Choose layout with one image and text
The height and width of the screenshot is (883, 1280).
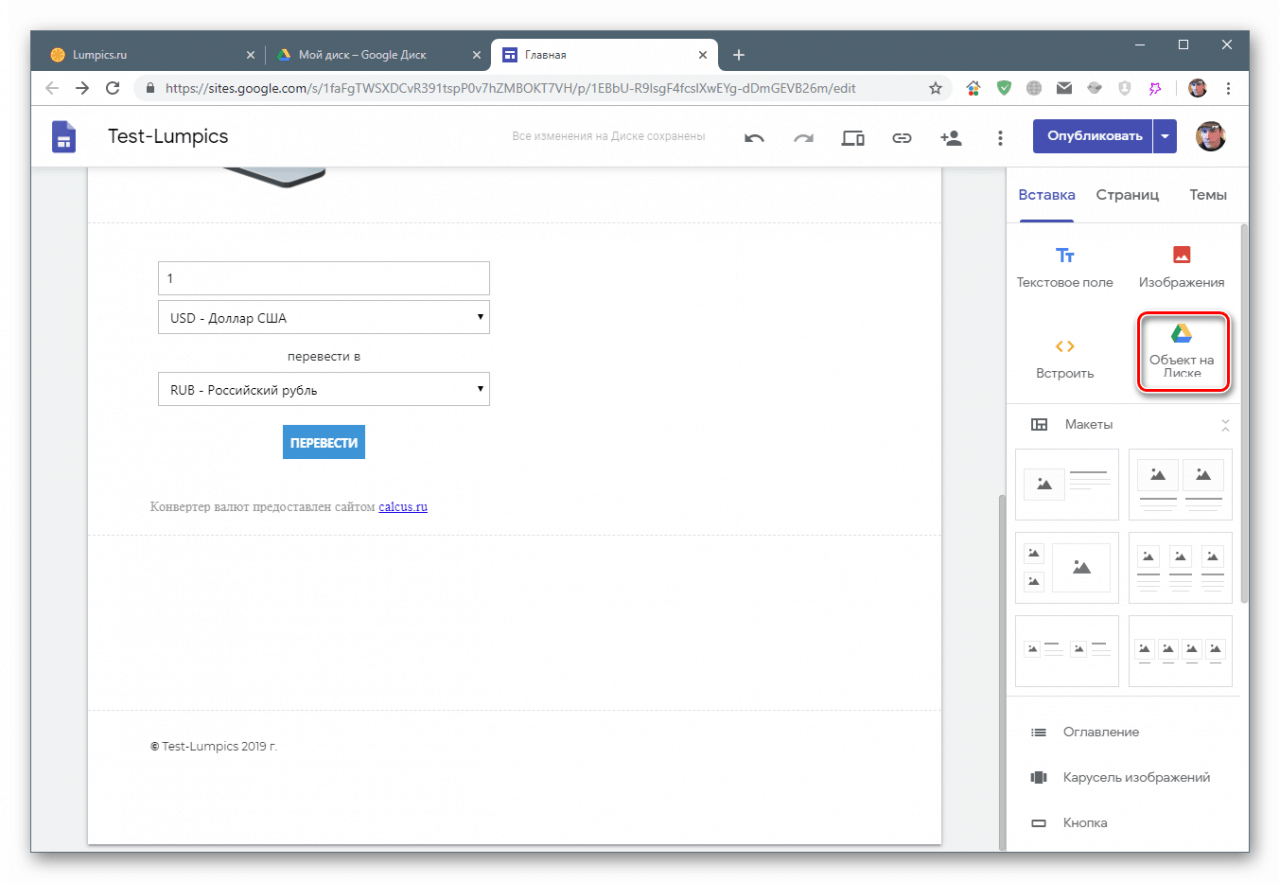coord(1067,484)
